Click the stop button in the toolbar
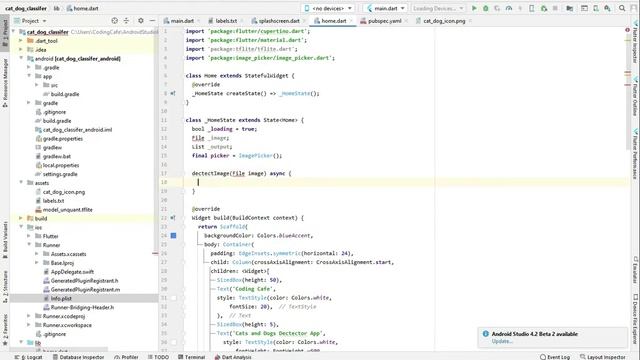Screen dimensions: 640x360 (x=555, y=8)
